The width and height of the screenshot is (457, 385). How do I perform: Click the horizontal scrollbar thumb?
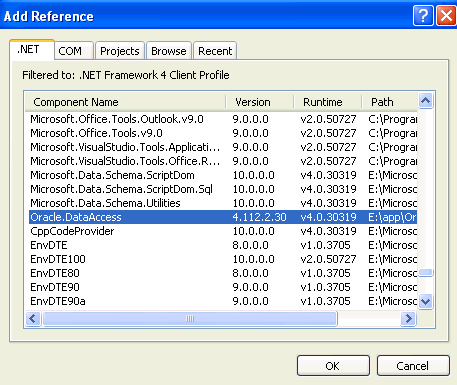tap(190, 318)
